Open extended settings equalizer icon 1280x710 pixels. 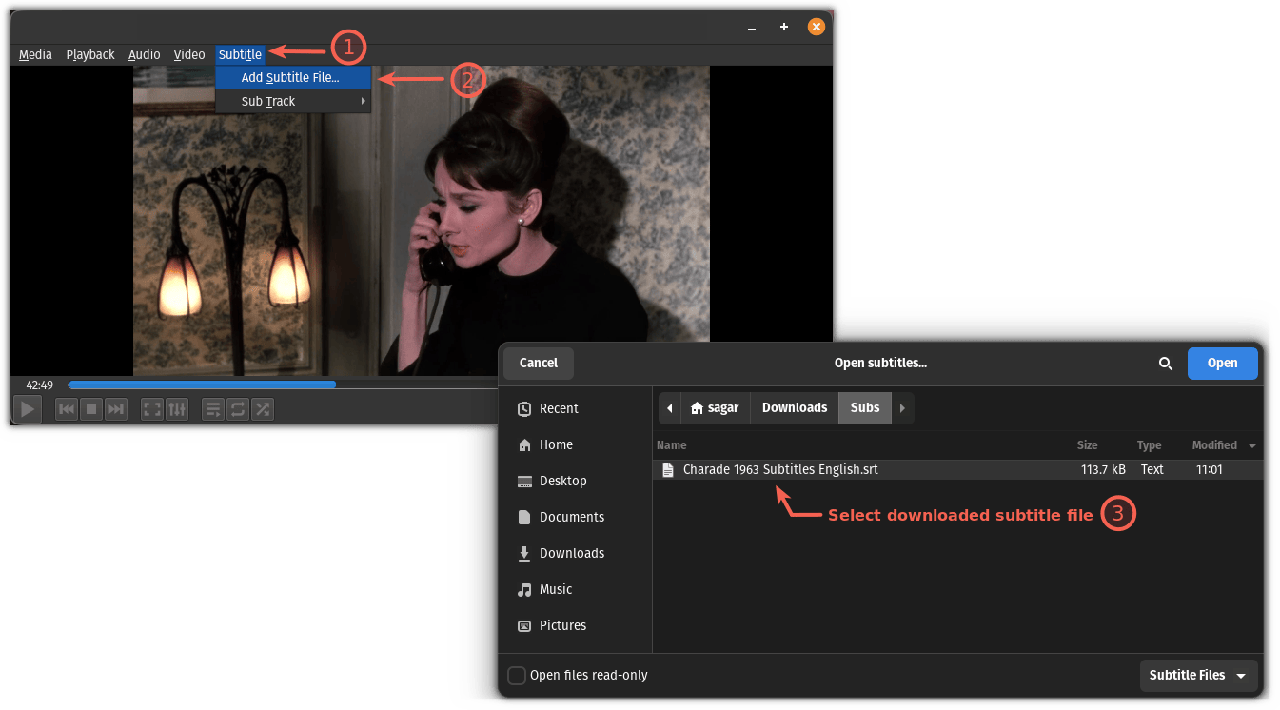click(177, 409)
